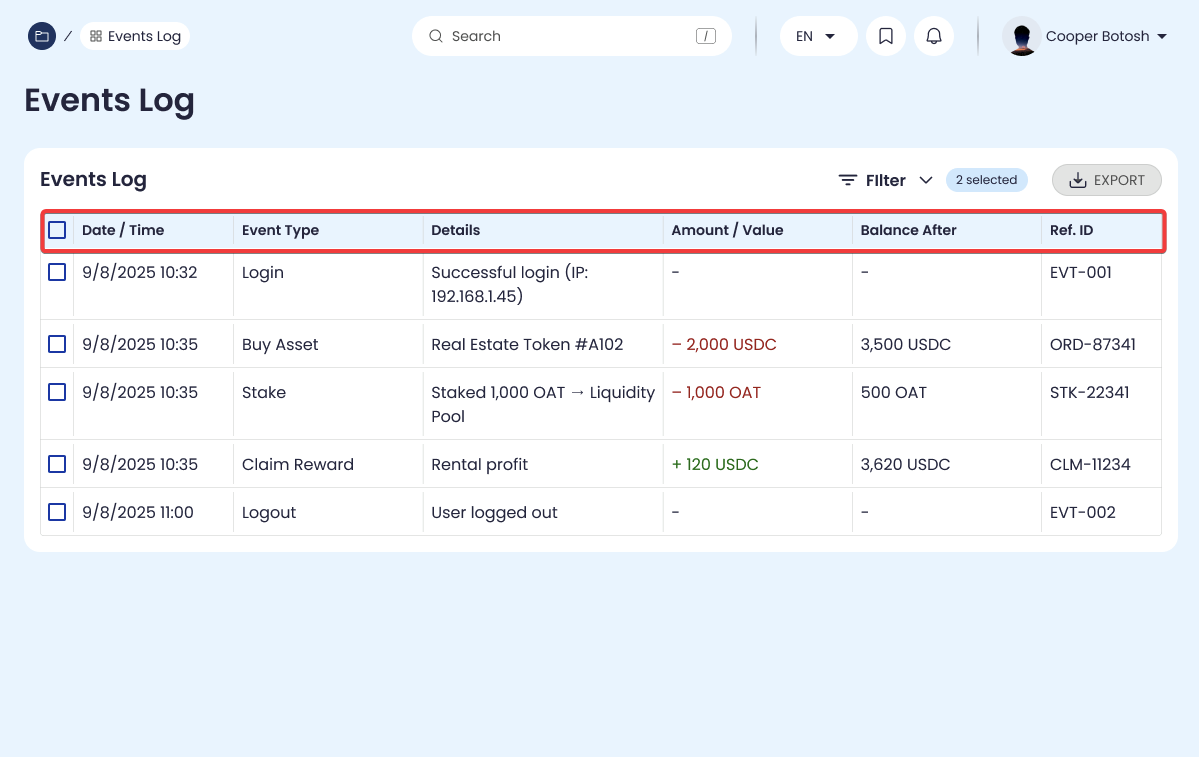Open the Cooper Botosh user menu arrow

pos(1162,37)
